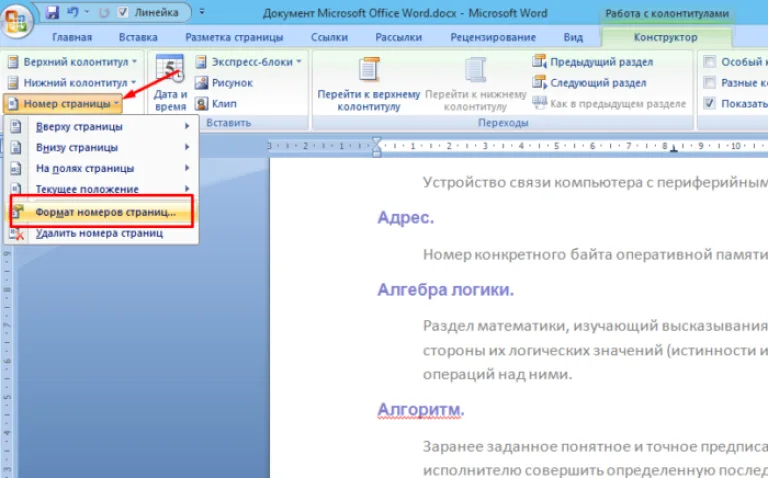
Task: Click the Удалить номера страниц icon
Action: [x=17, y=234]
